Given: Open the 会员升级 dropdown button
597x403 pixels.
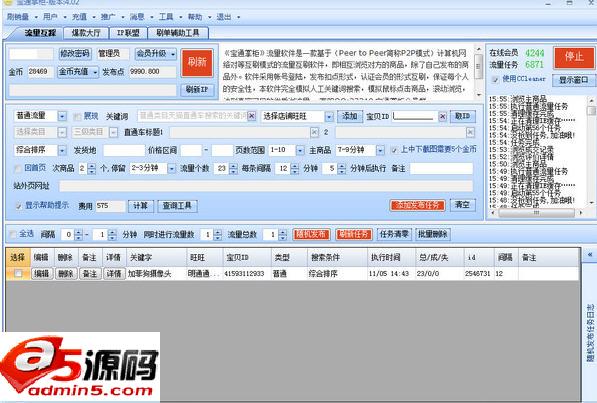Looking at the screenshot, I should pyautogui.click(x=156, y=54).
